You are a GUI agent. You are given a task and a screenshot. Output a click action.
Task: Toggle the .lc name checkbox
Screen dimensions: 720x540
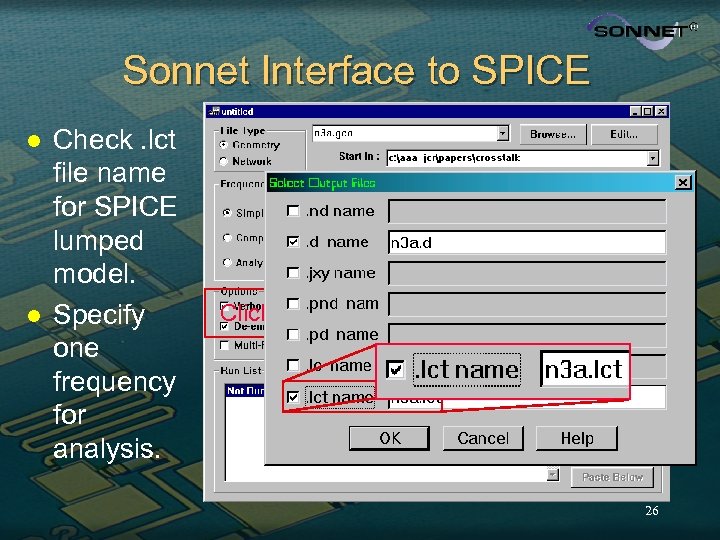292,365
